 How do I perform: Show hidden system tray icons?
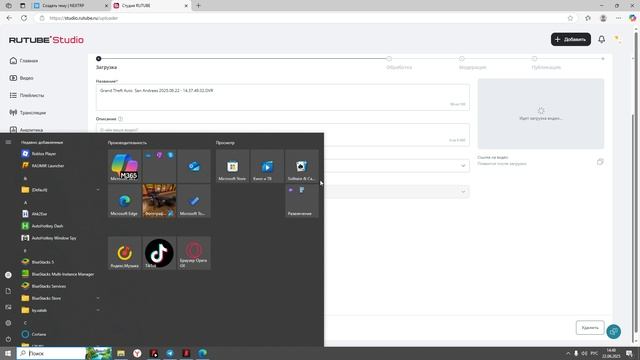click(x=568, y=353)
